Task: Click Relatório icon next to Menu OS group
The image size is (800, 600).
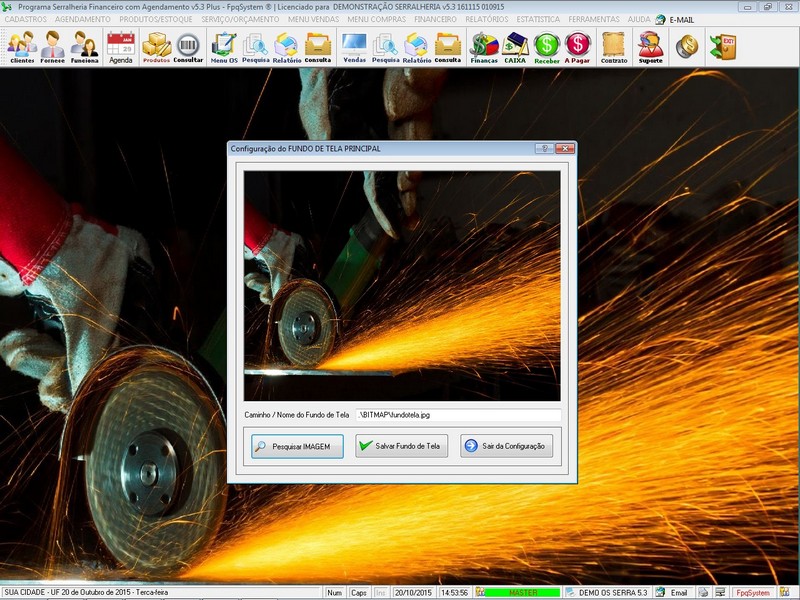Action: [x=287, y=47]
